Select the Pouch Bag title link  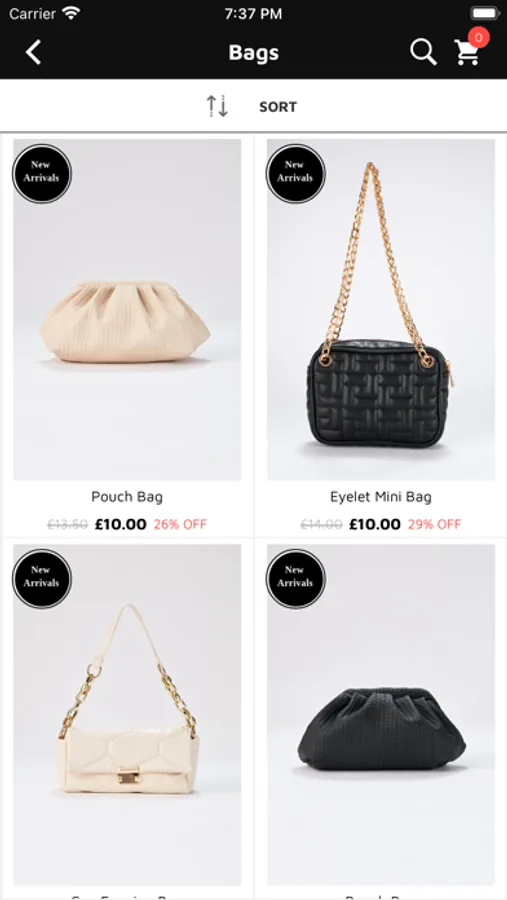point(127,496)
